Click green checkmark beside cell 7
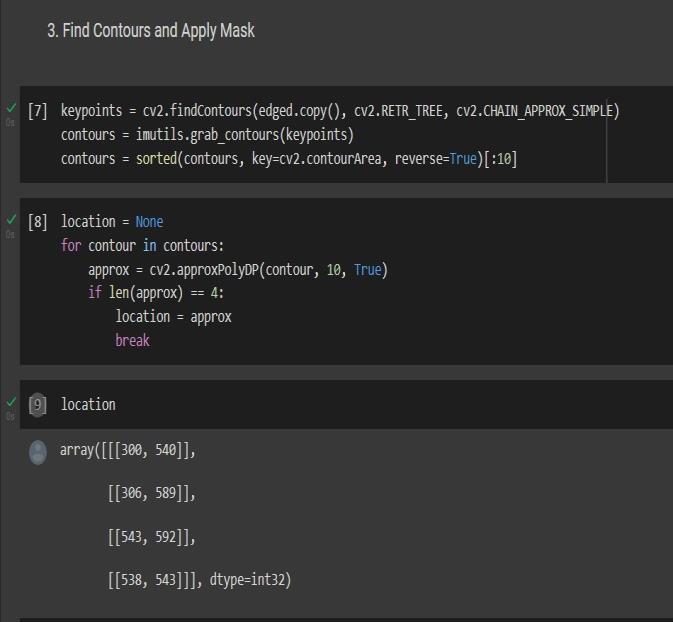 (x=11, y=108)
